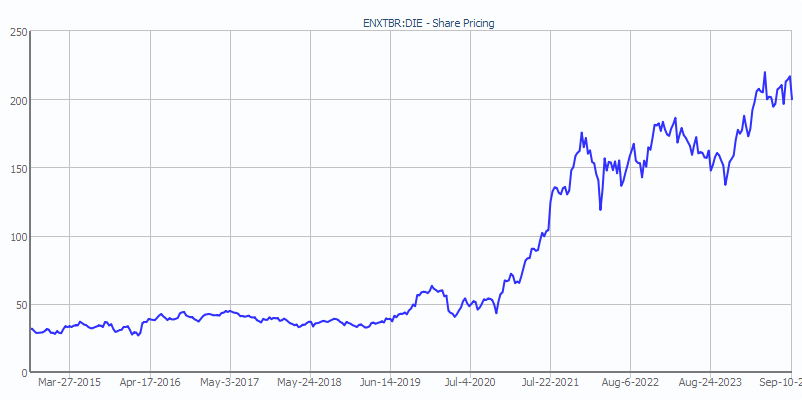Screen dimensions: 802x400
Task: Select the May-24-2018 x-axis label
Action: tap(310, 383)
